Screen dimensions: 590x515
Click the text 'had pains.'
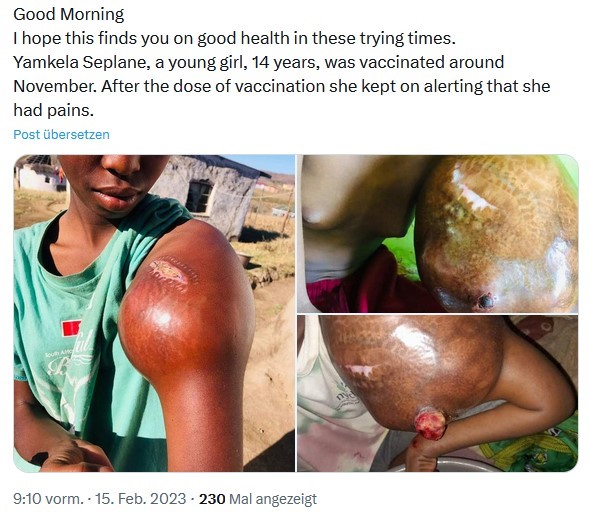point(53,111)
